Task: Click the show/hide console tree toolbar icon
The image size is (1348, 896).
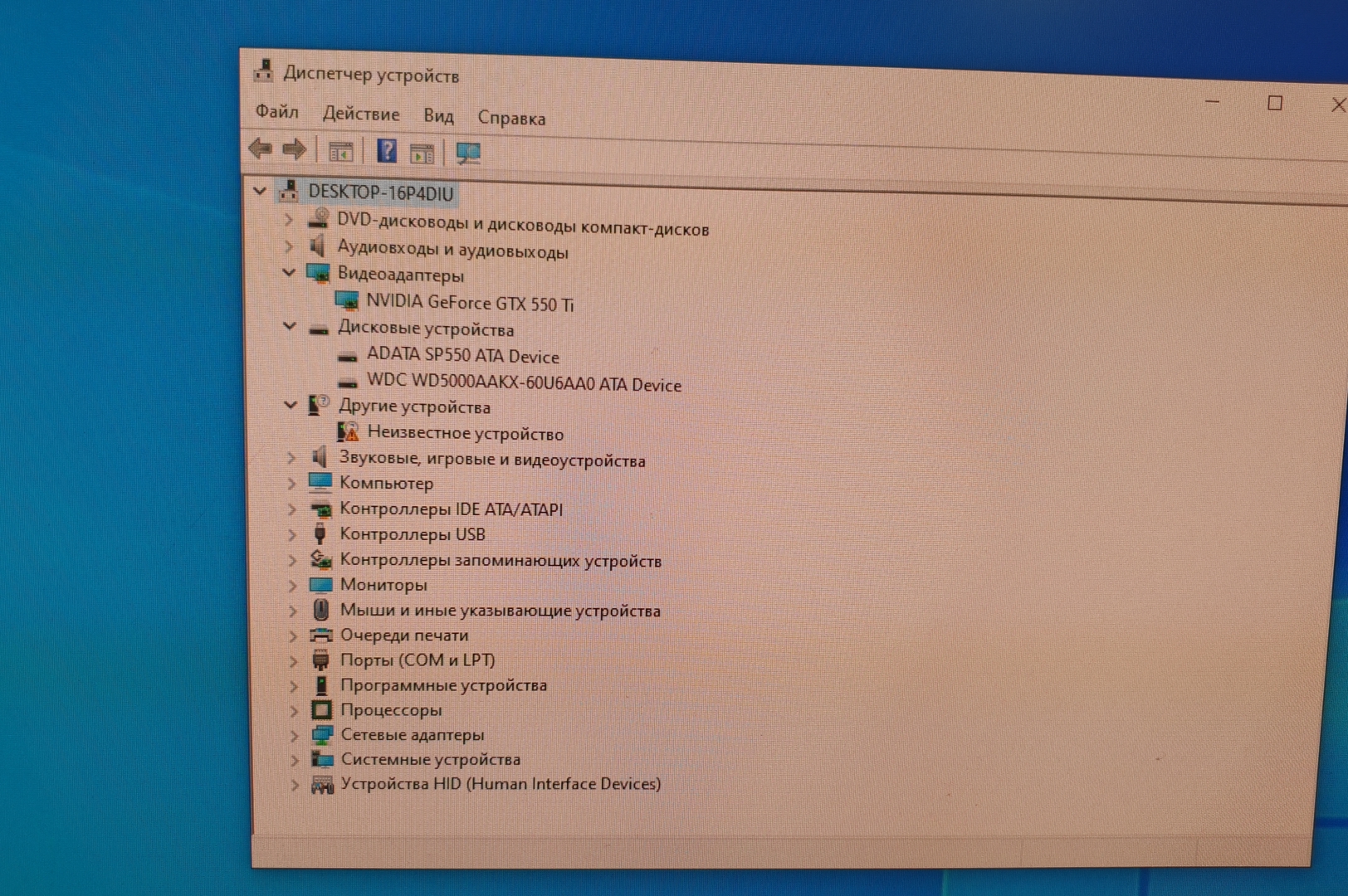Action: (x=341, y=152)
